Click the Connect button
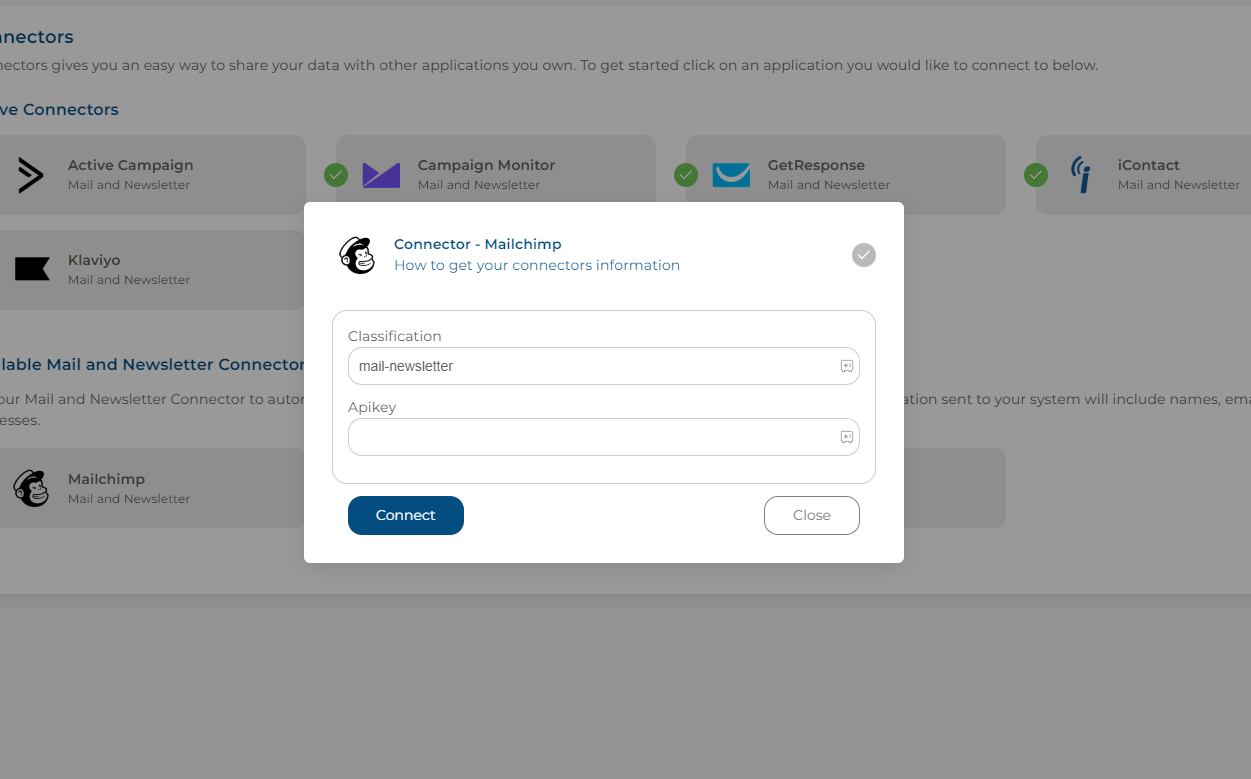Image resolution: width=1251 pixels, height=779 pixels. 406,515
